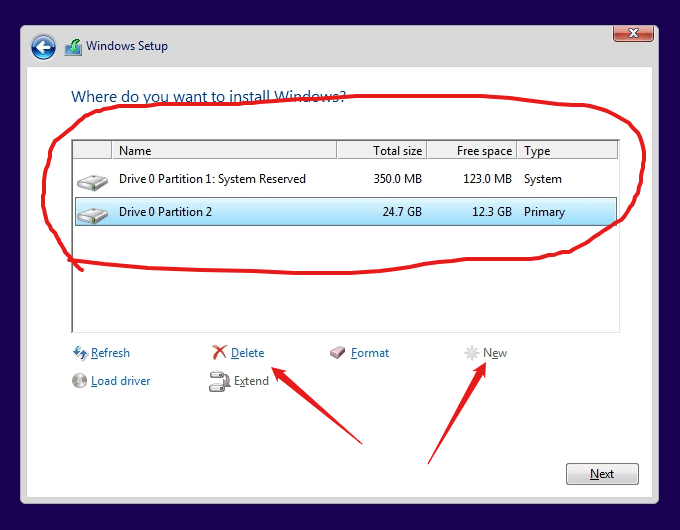This screenshot has height=530, width=680.
Task: Click the 123.0 MB free space value
Action: (487, 179)
